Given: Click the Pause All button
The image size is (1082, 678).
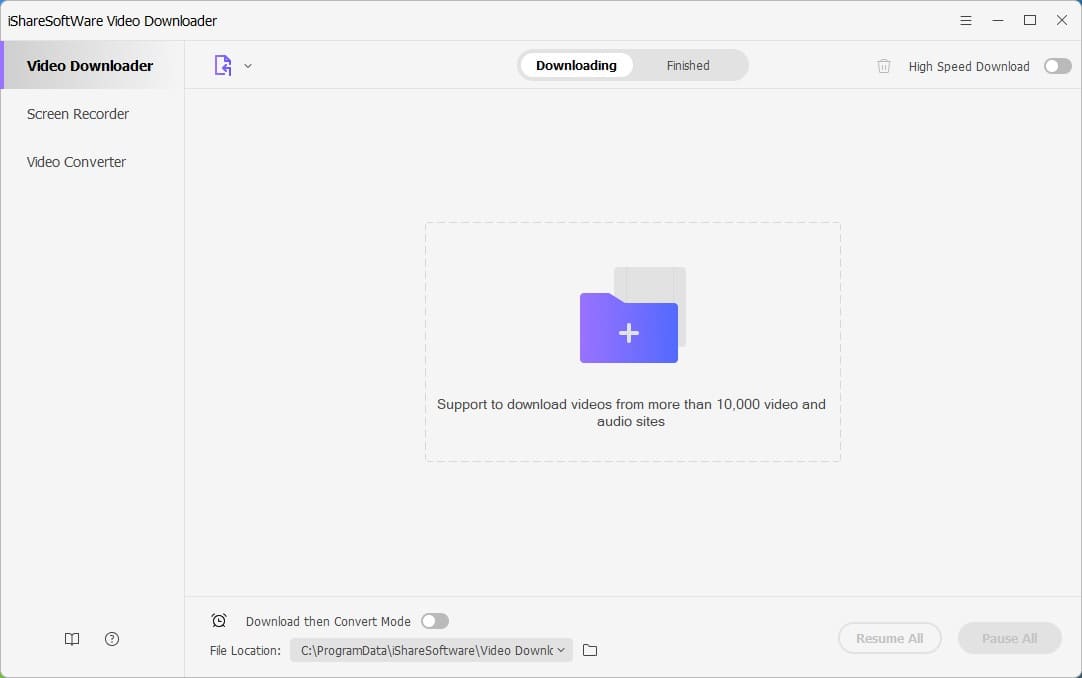Looking at the screenshot, I should [x=1009, y=638].
